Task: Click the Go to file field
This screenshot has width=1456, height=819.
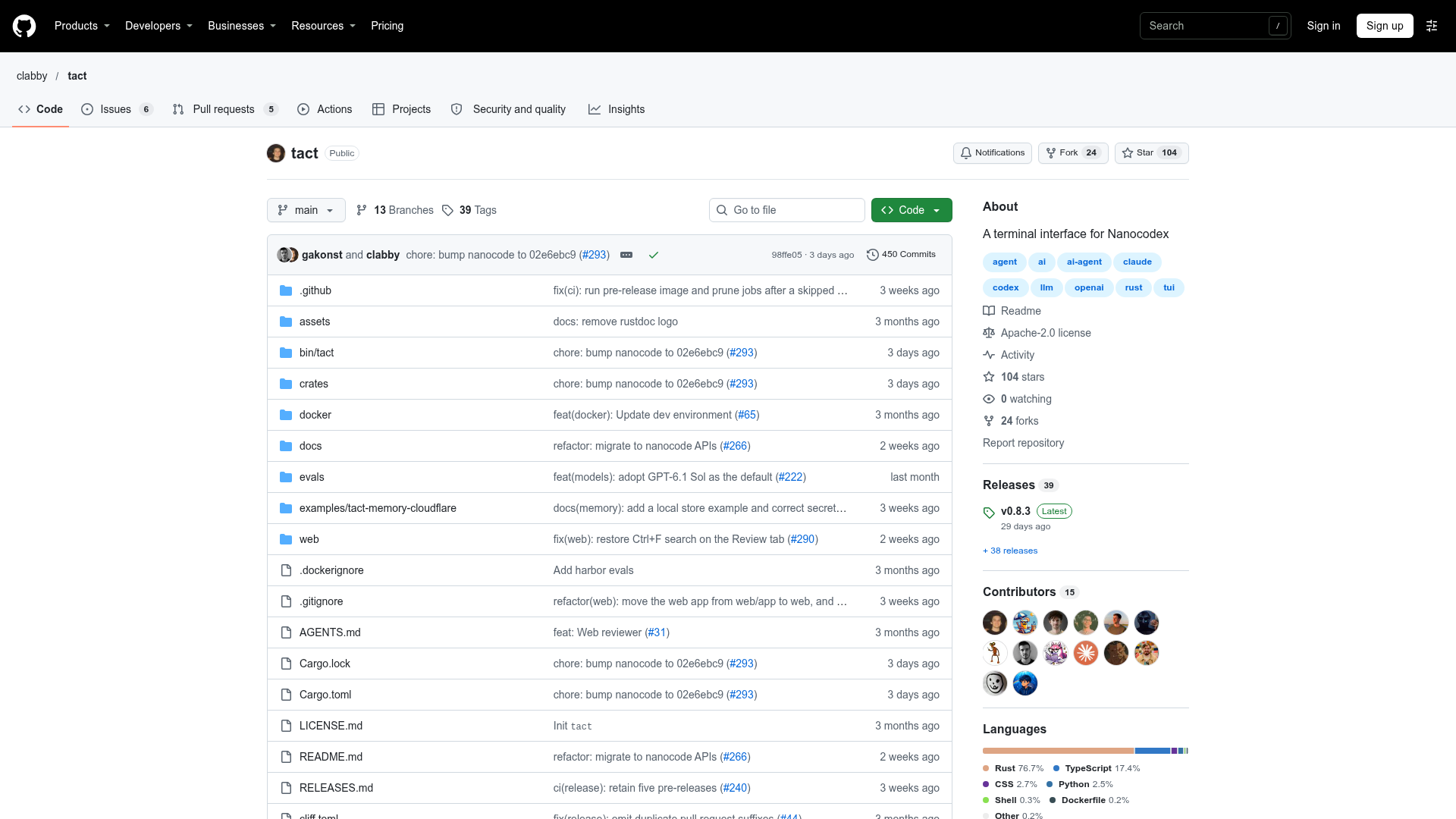Action: (787, 210)
